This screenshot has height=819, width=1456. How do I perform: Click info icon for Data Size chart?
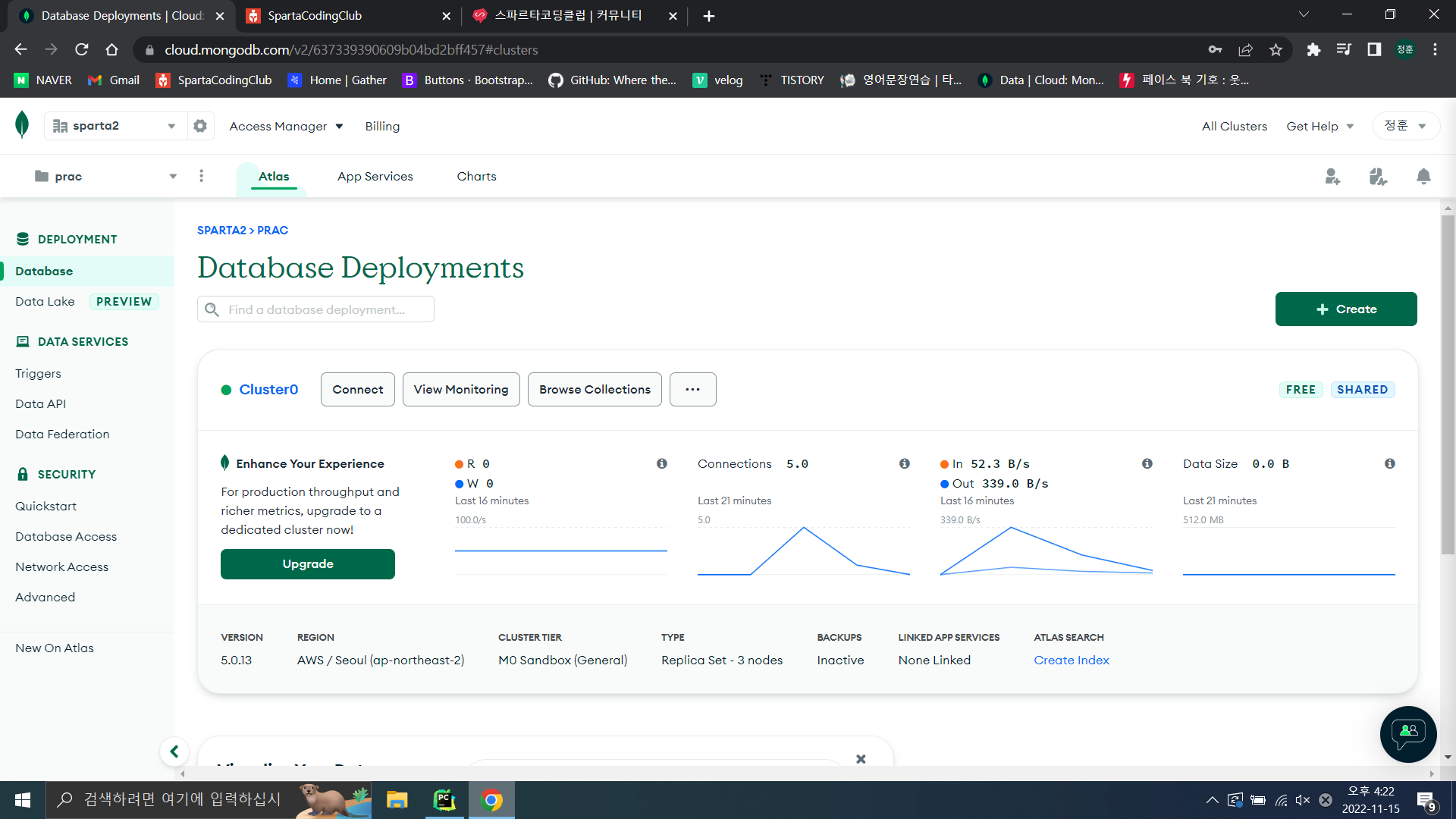[1390, 463]
